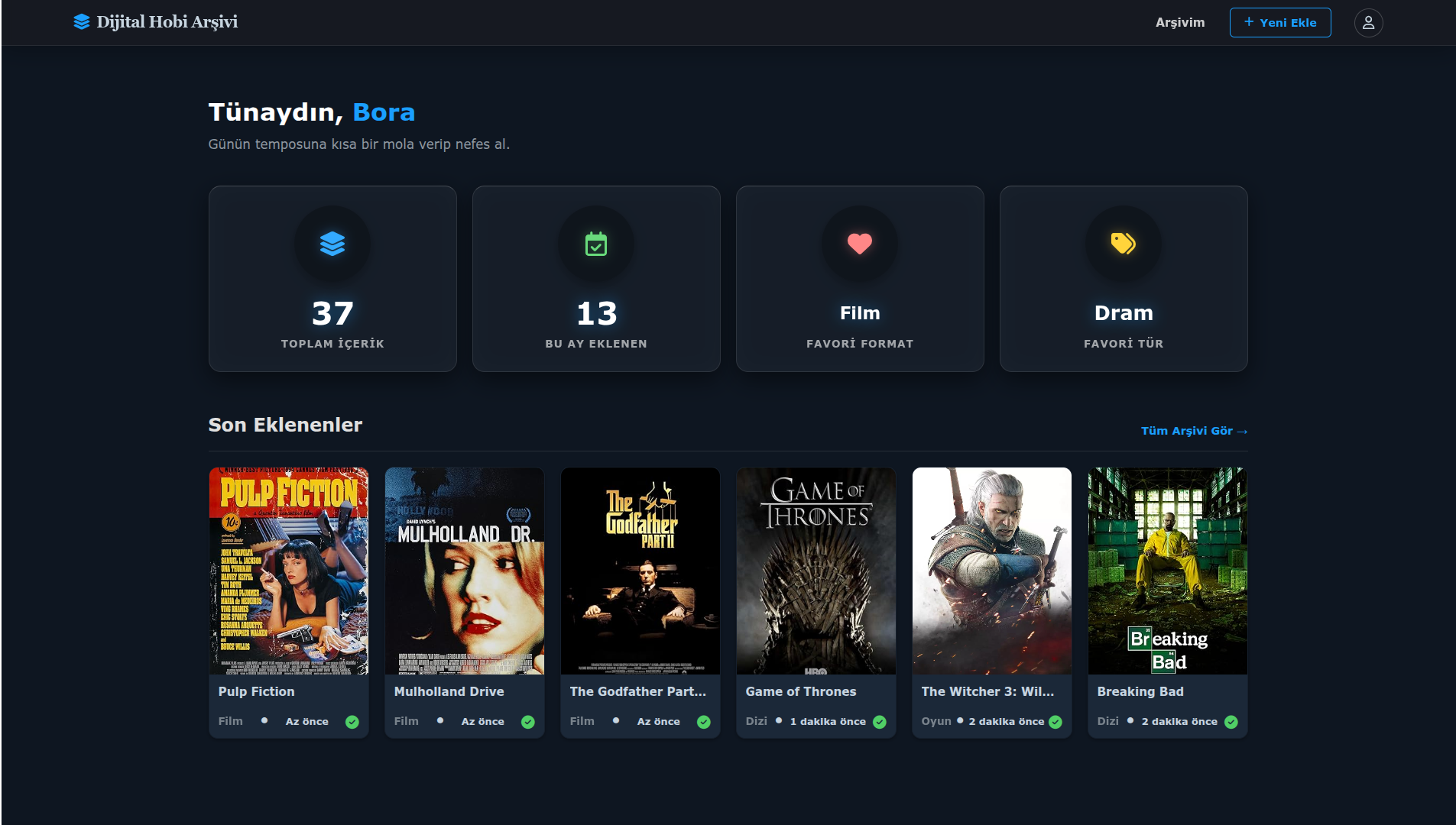Follow the Tüm Arşivi Gör link
Screen dimensions: 1456x825
click(x=1193, y=431)
